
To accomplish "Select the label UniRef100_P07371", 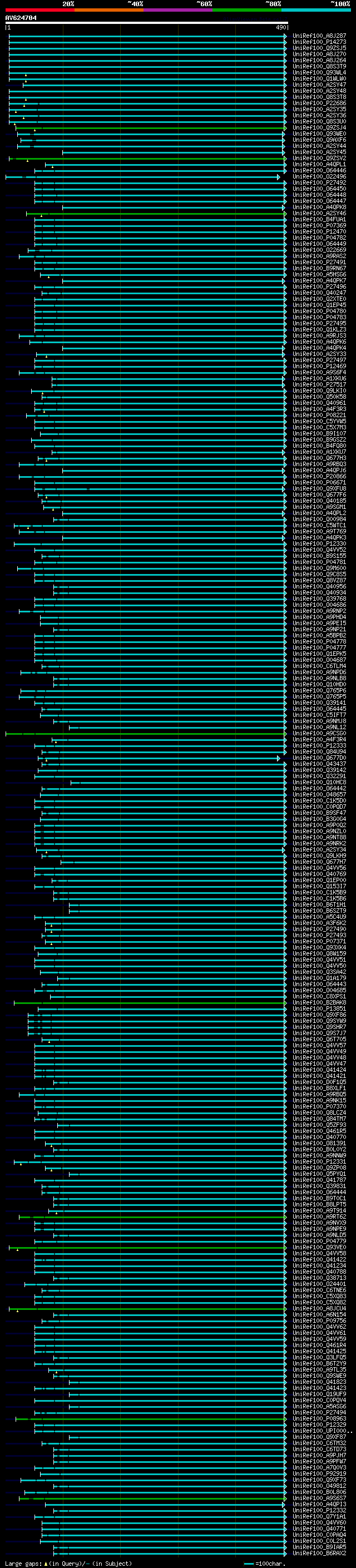I will (x=319, y=941).
